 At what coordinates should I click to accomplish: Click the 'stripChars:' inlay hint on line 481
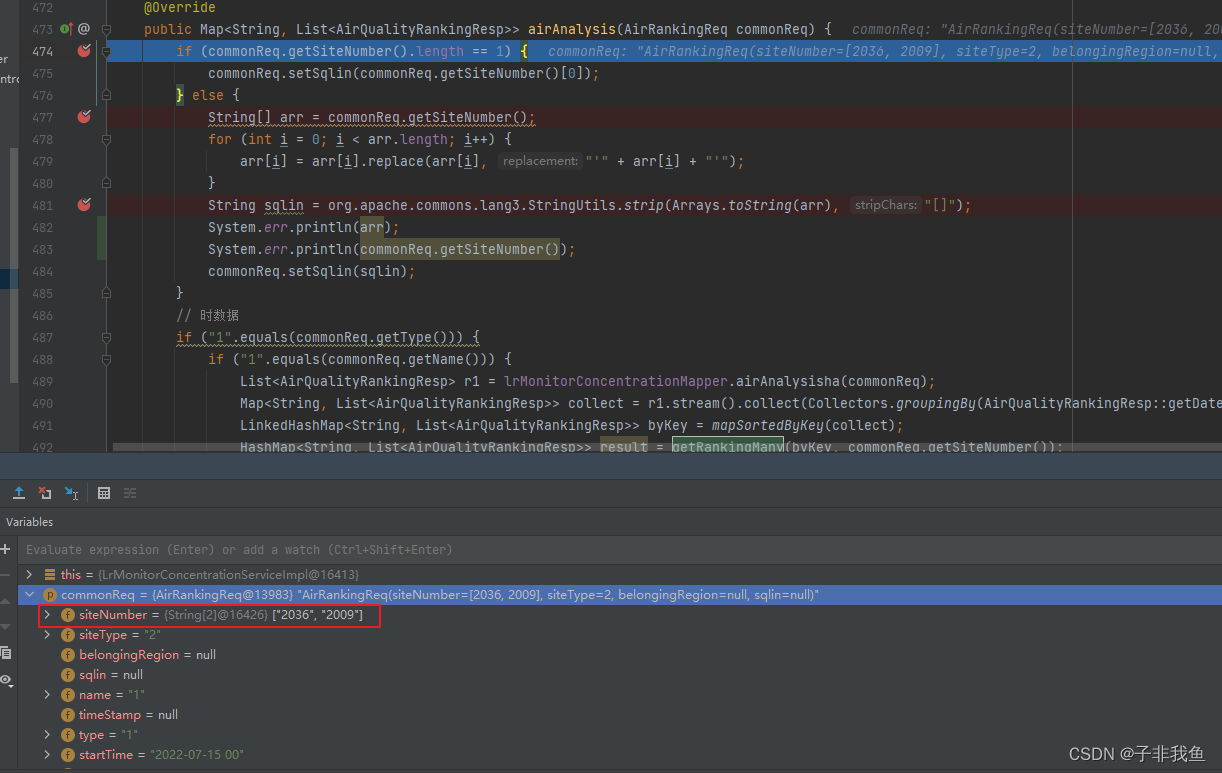[886, 205]
